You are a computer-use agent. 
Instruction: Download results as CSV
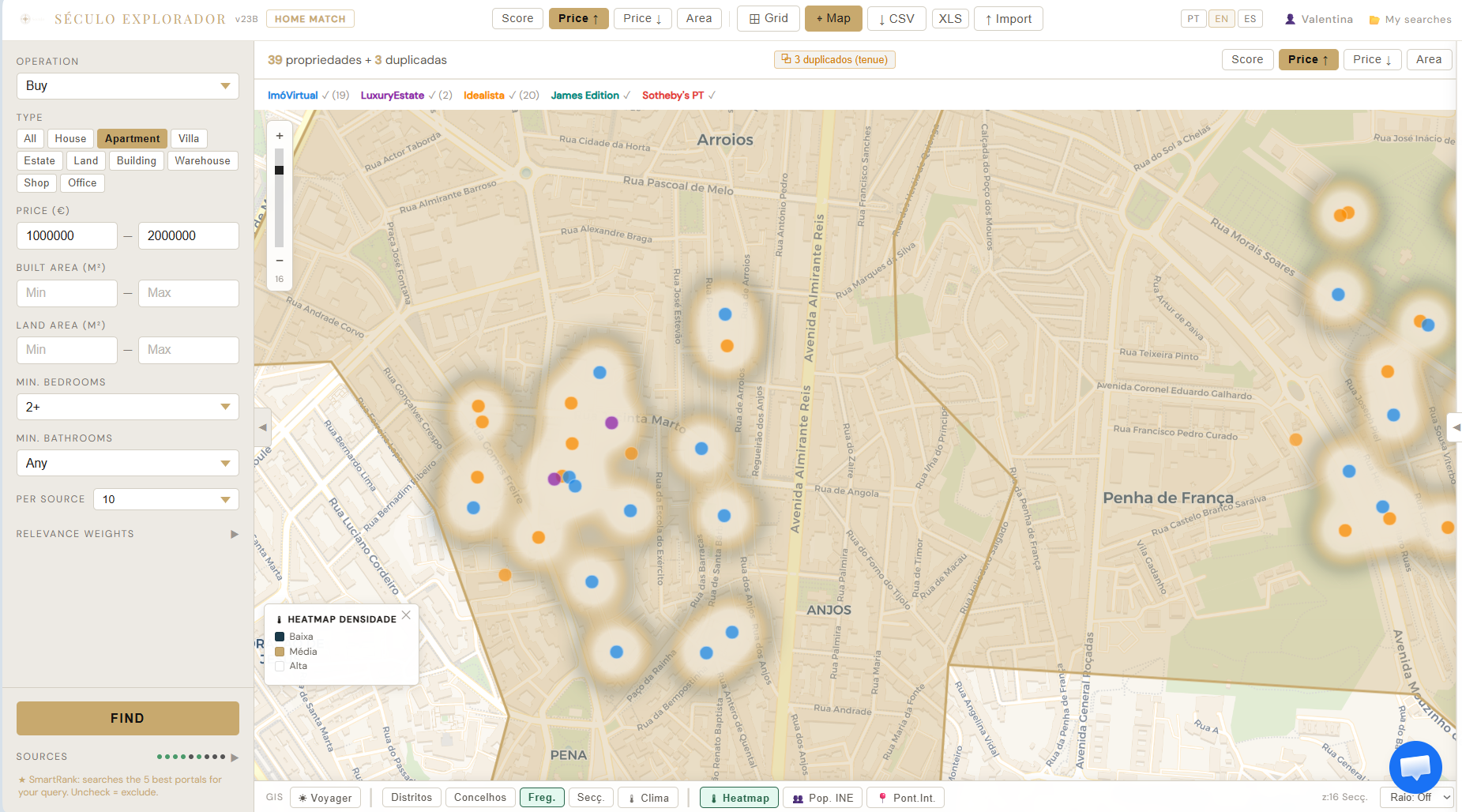pos(896,19)
